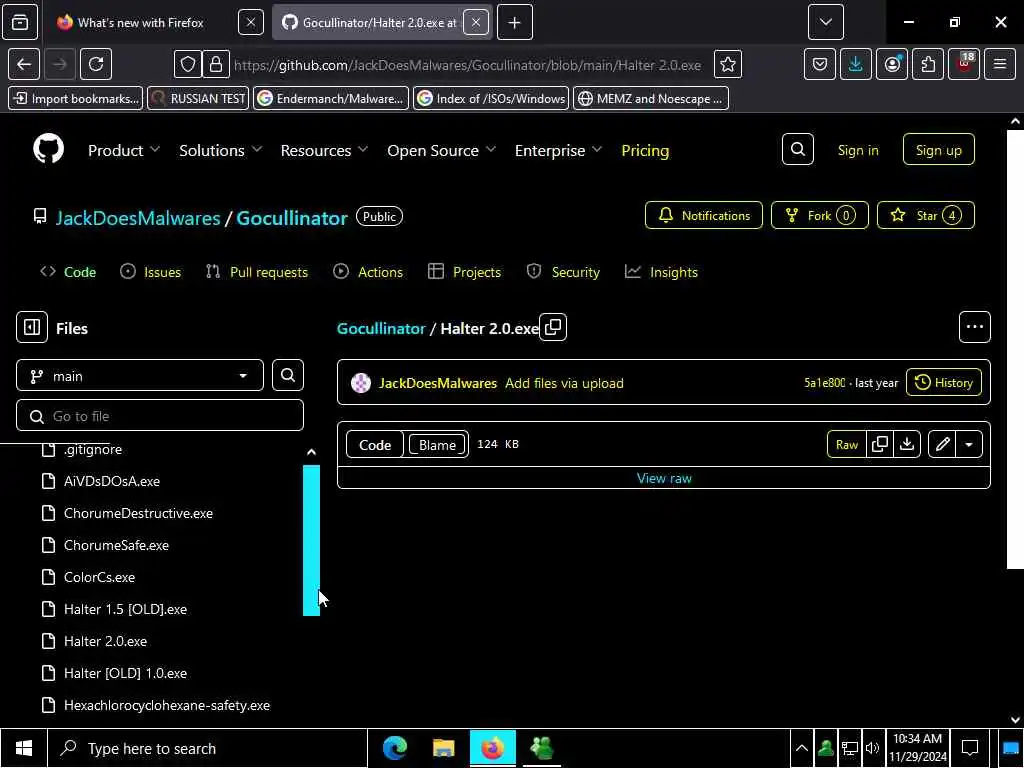Launch Microsoft Edge from the taskbar

[x=394, y=748]
